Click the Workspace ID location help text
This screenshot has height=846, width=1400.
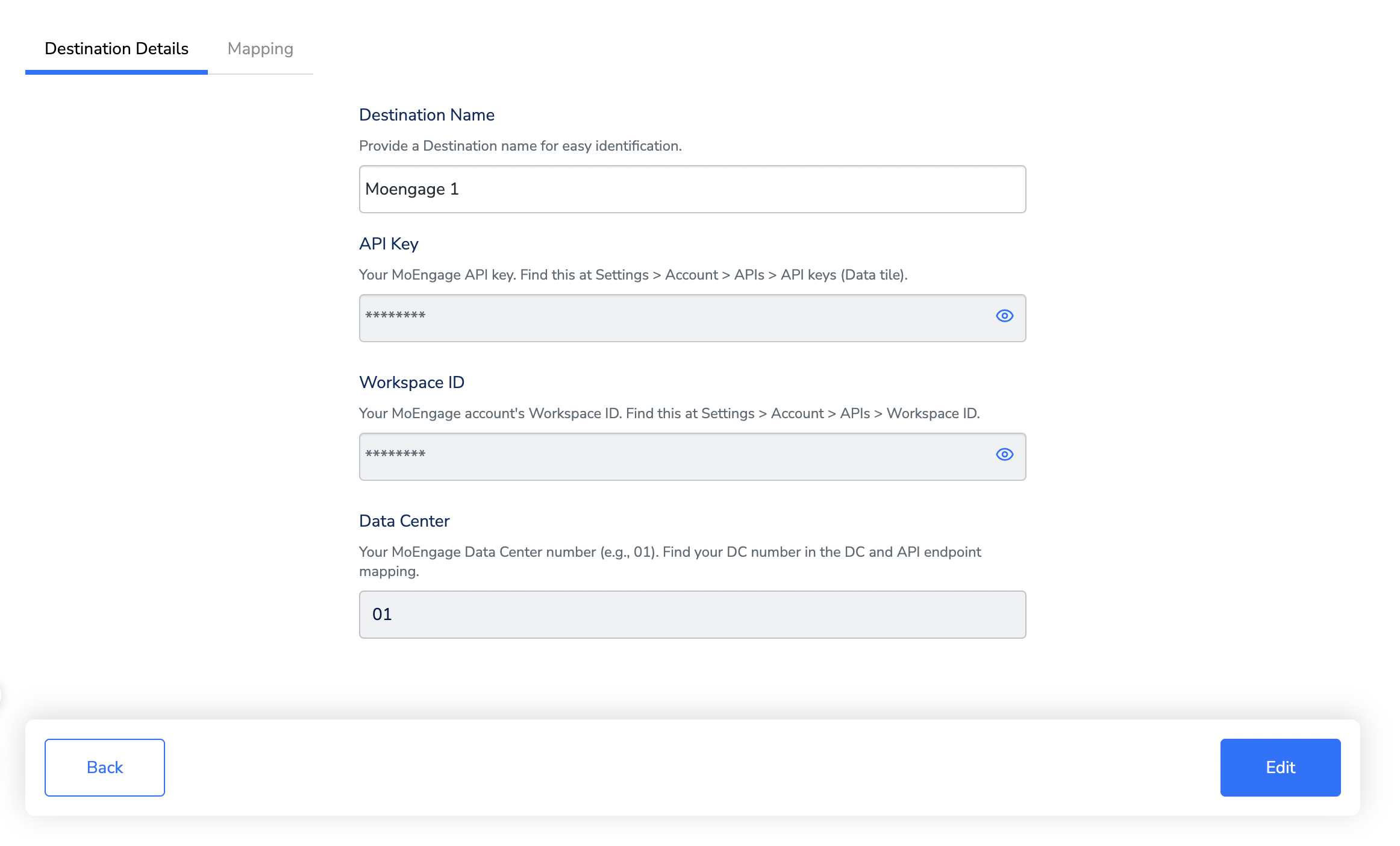coord(669,413)
